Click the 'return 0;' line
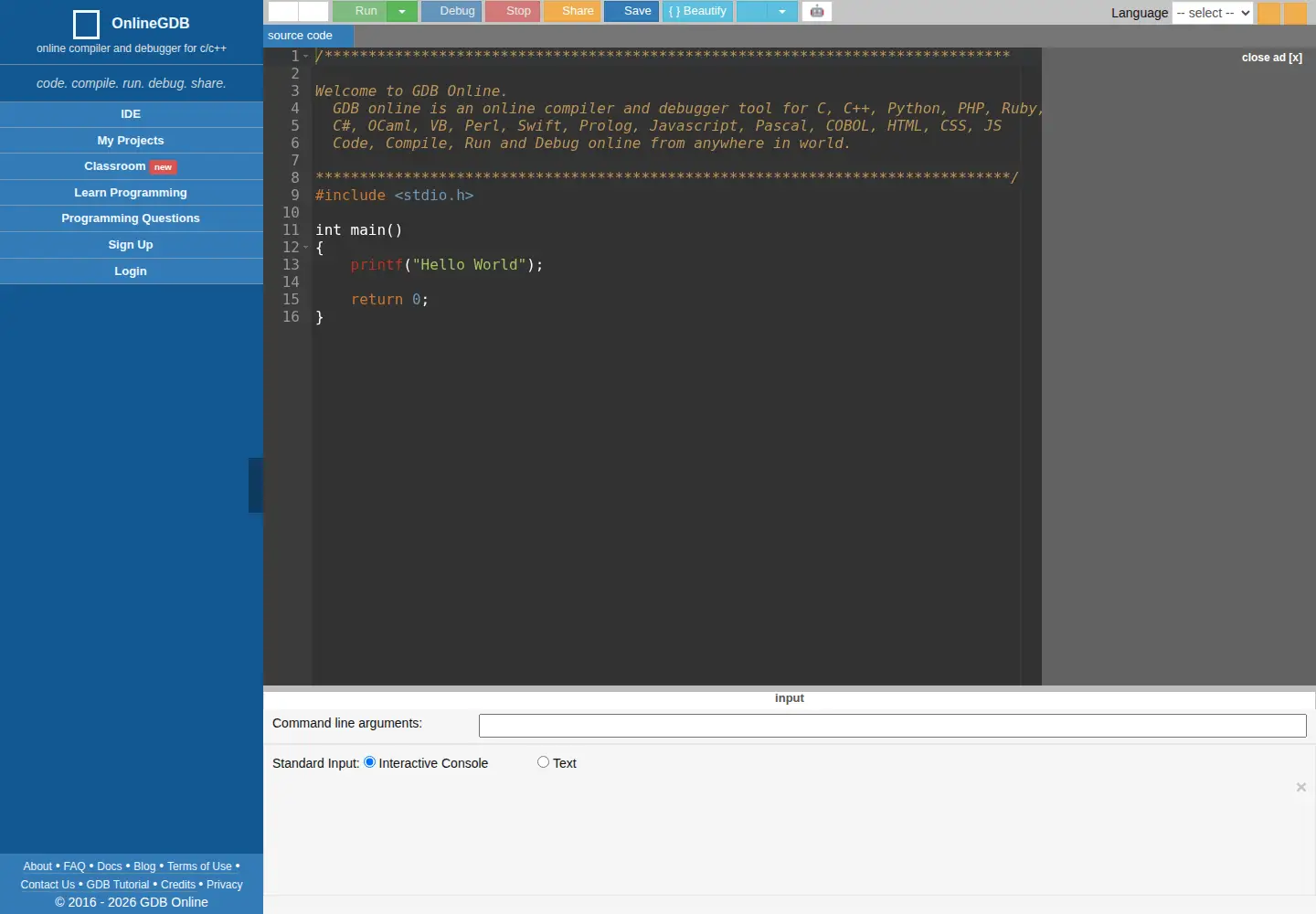 pos(389,300)
